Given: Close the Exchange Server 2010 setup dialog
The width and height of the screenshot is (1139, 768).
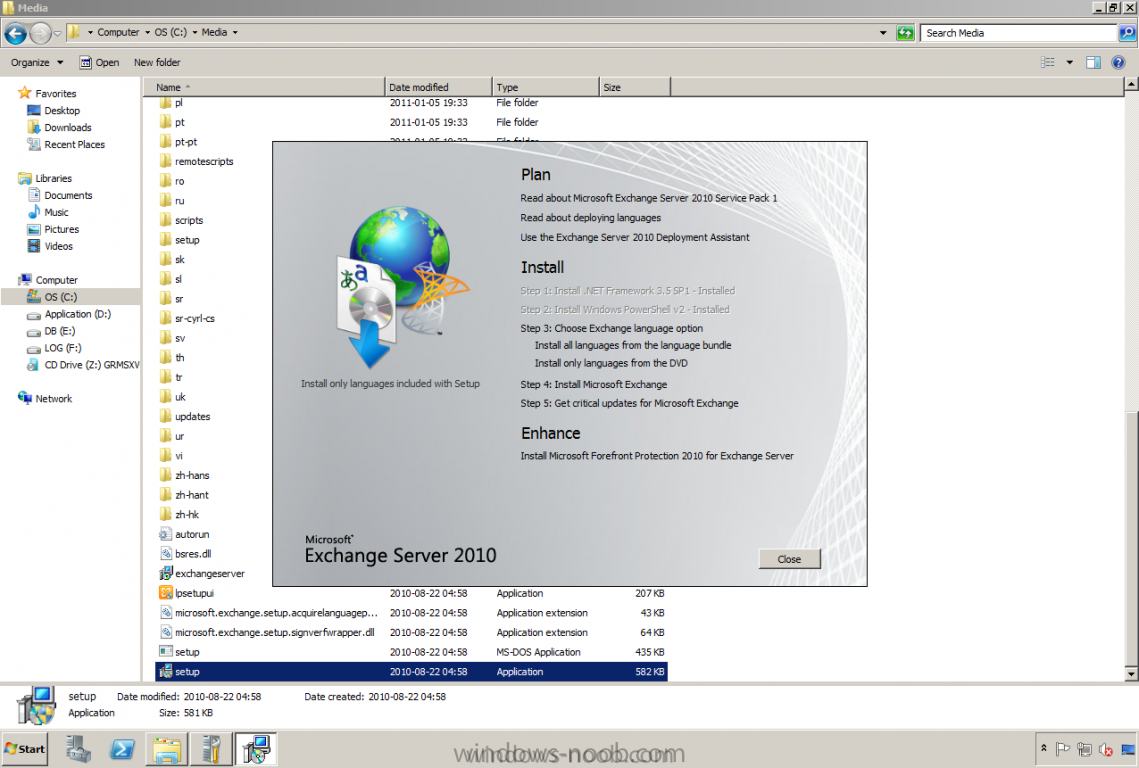Looking at the screenshot, I should tap(790, 559).
